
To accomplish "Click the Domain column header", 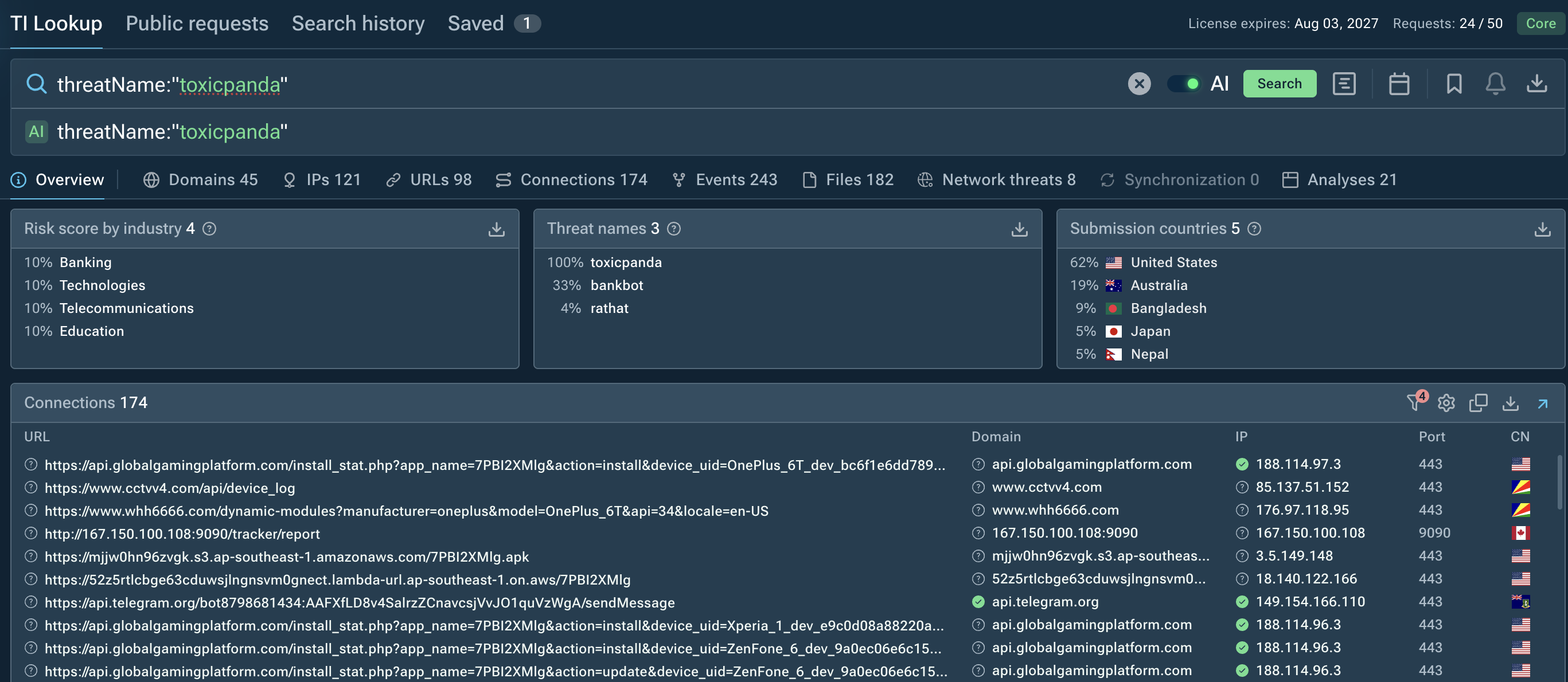I will pos(996,436).
